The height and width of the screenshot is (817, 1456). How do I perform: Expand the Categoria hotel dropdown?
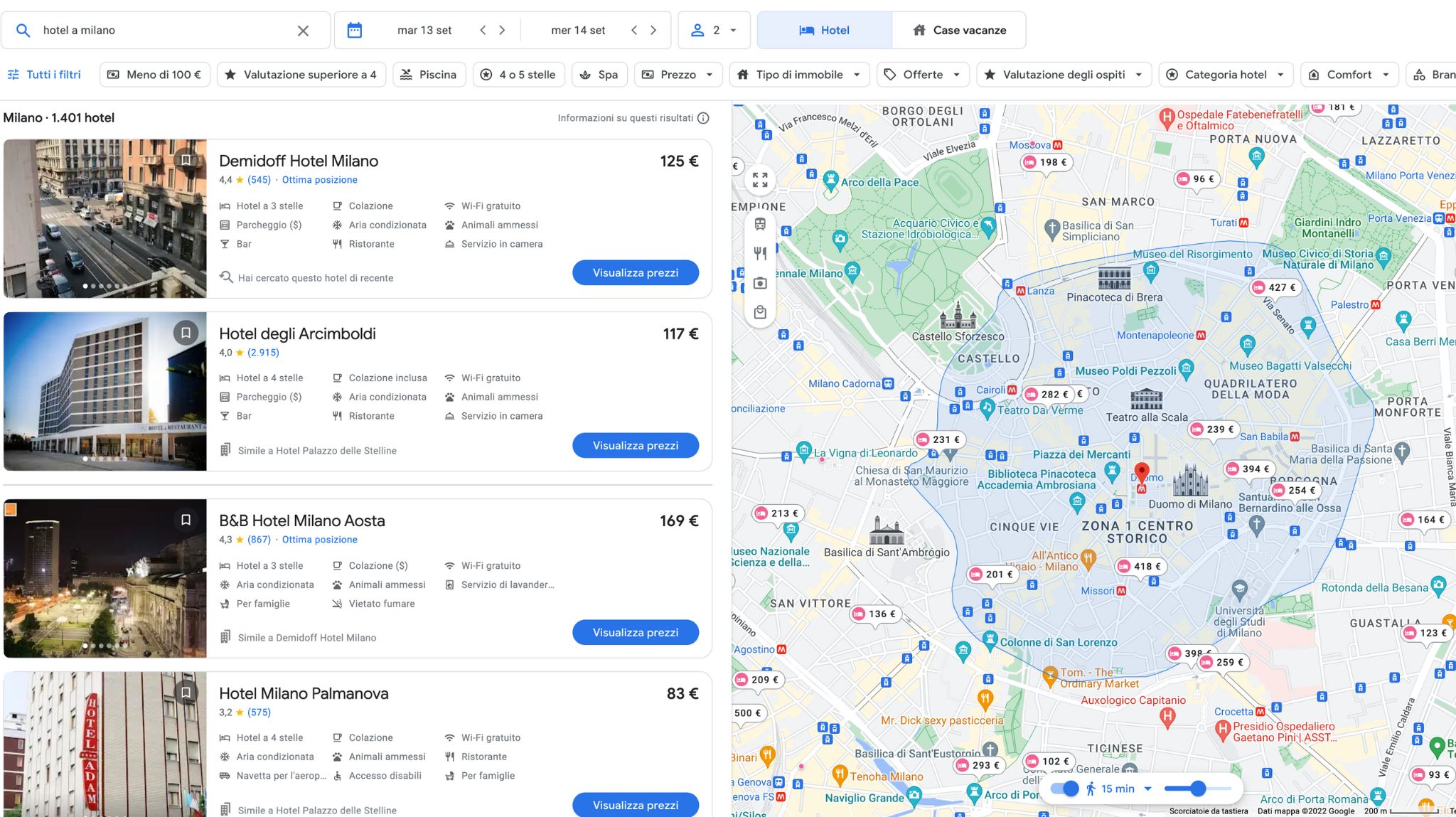click(1226, 75)
